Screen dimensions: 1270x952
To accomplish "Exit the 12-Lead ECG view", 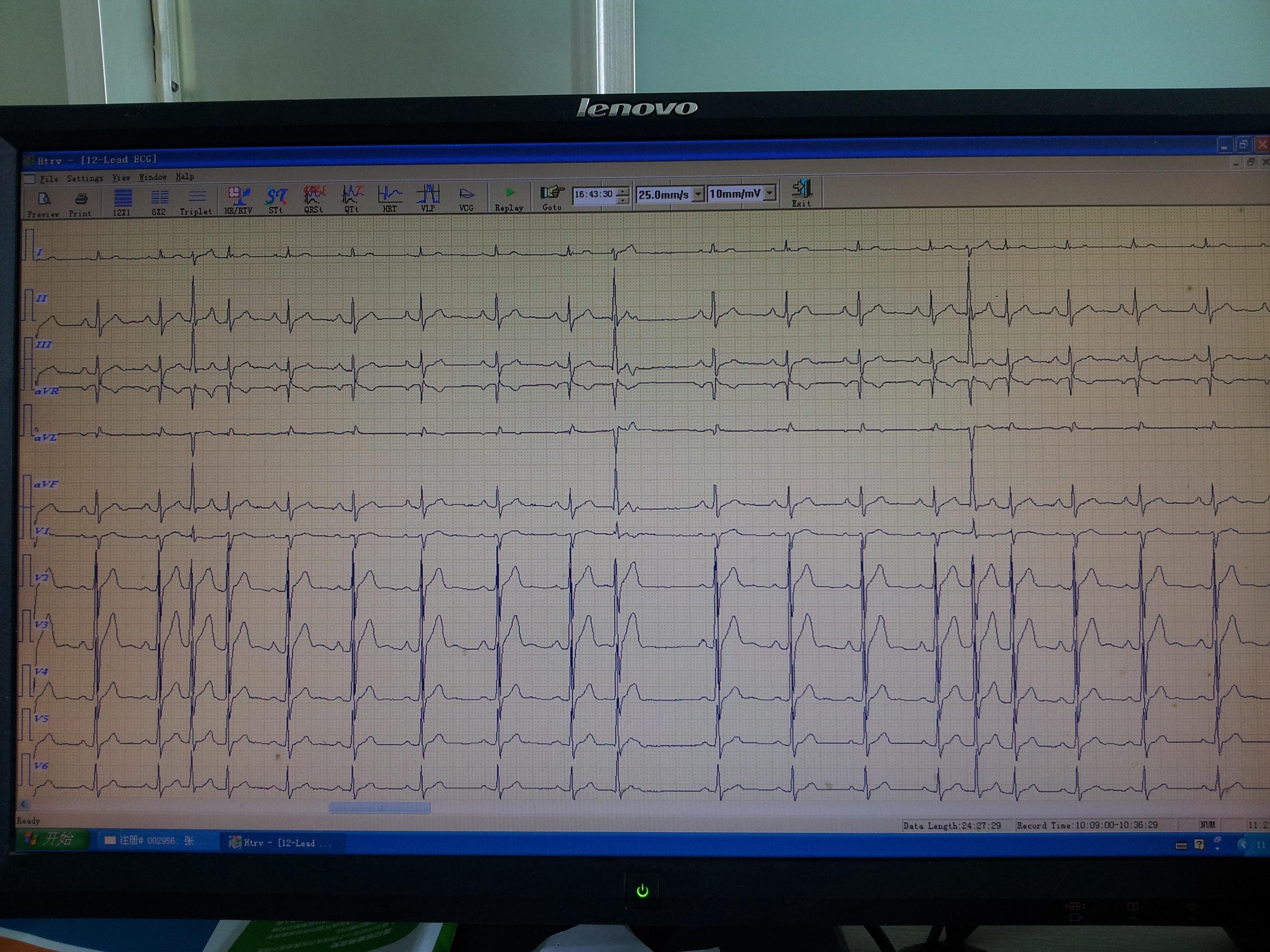I will click(x=802, y=193).
